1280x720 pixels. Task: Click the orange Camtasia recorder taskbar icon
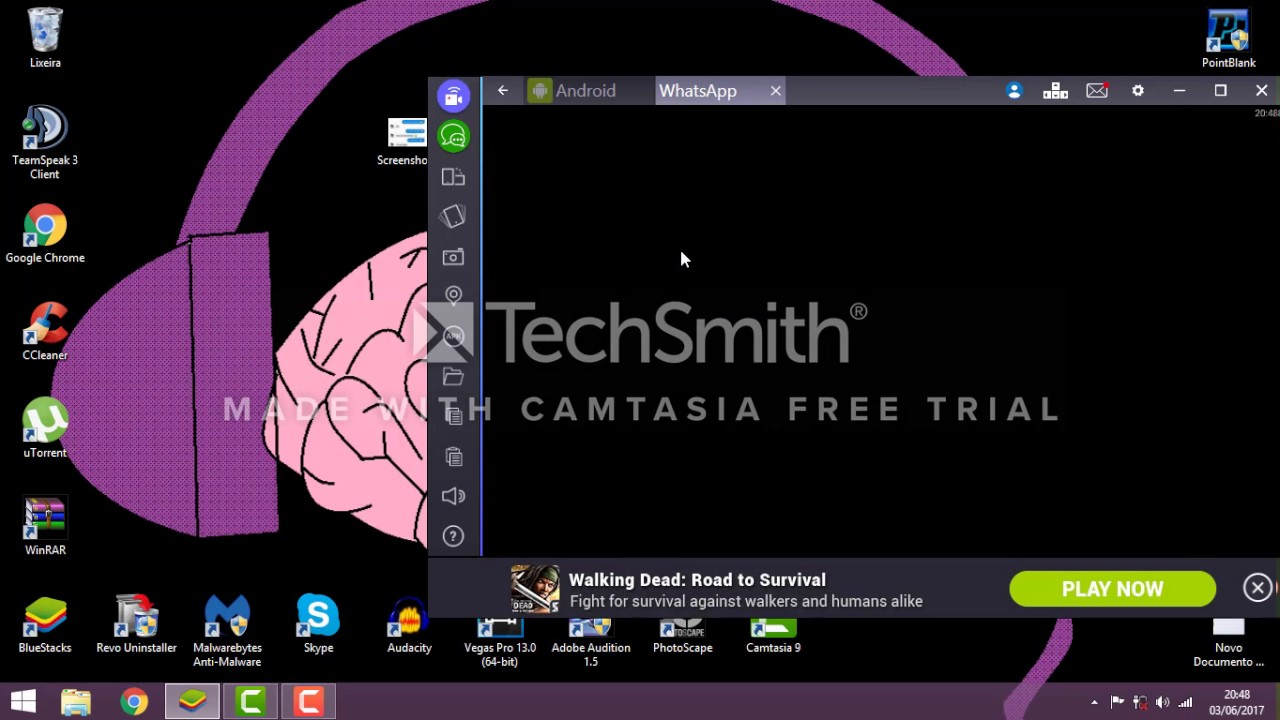tap(309, 702)
